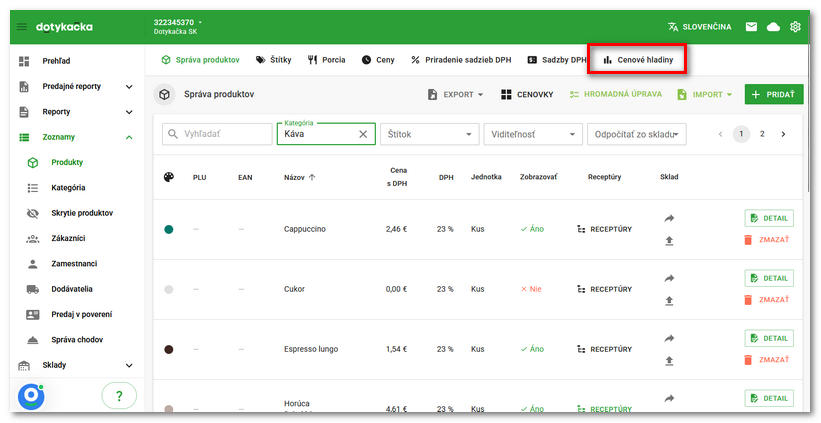Toggle the Nie visibility for Cukor

532,289
